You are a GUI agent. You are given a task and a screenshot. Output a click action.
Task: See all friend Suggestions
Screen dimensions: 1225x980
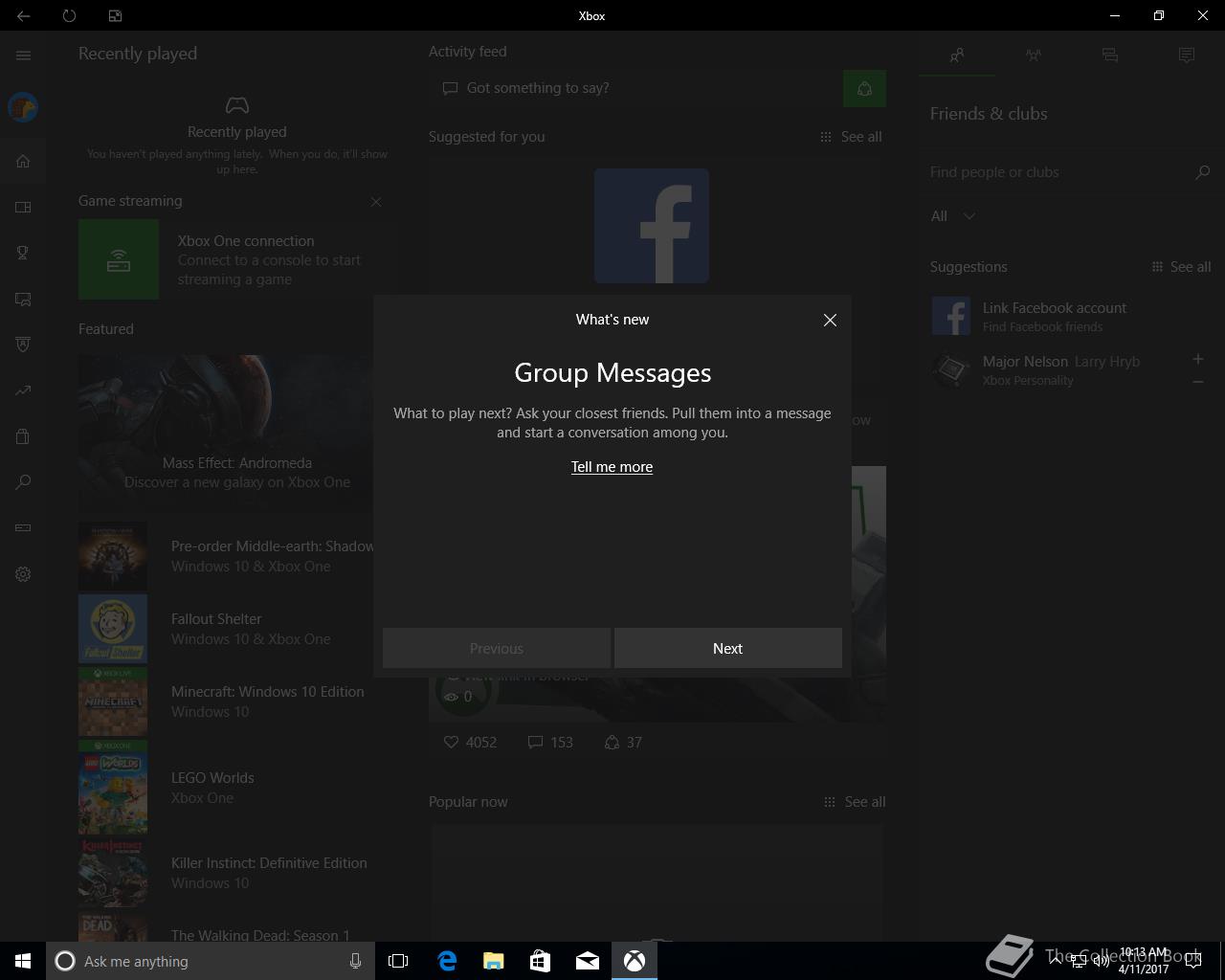(1181, 267)
